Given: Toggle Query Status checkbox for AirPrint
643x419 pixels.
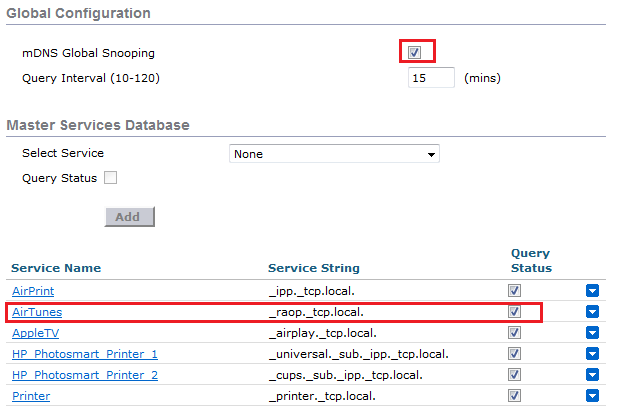Looking at the screenshot, I should coord(515,291).
